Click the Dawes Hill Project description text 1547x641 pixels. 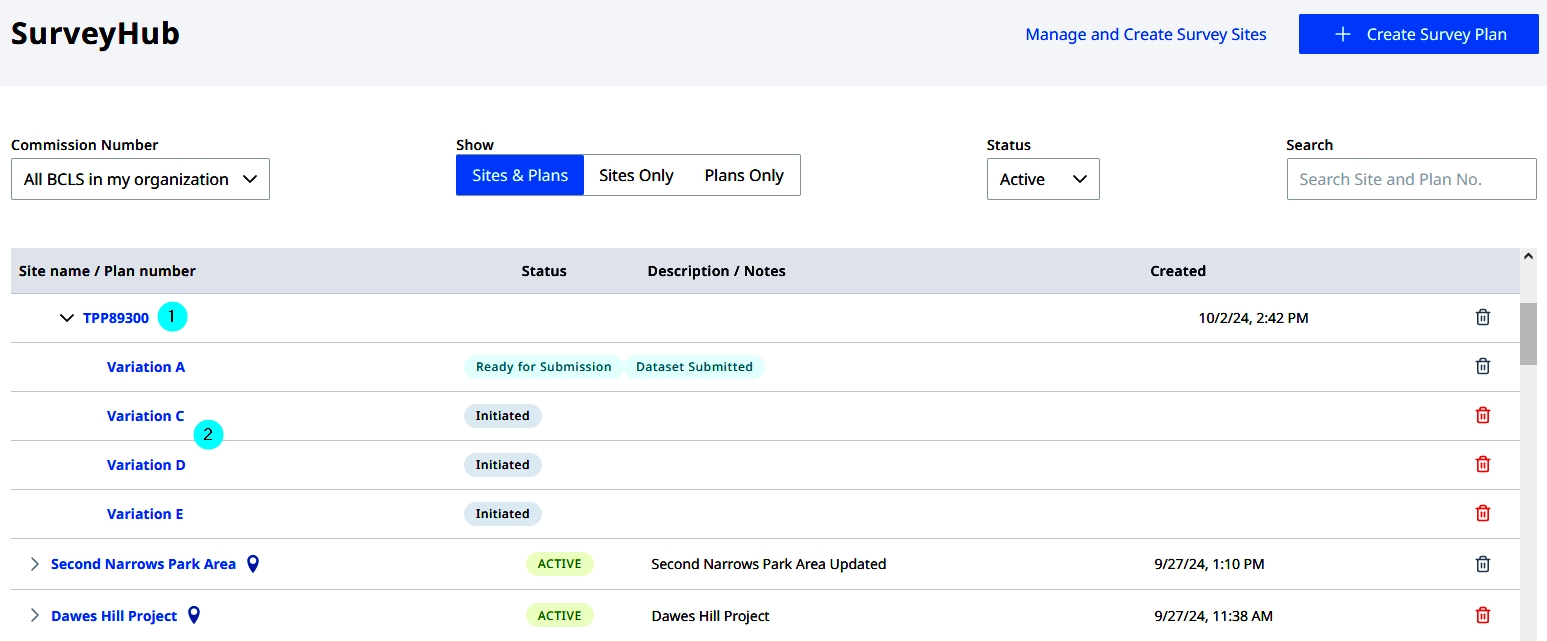point(710,616)
